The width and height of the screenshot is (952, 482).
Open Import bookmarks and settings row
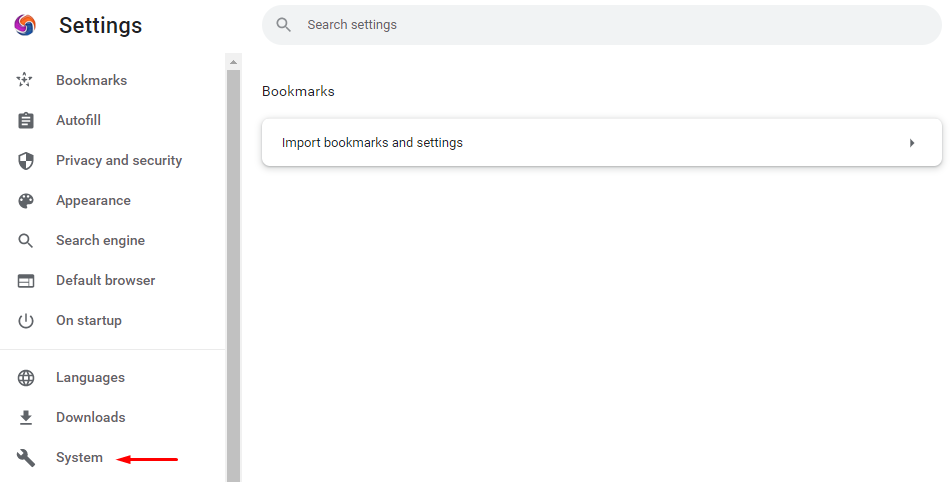(602, 143)
